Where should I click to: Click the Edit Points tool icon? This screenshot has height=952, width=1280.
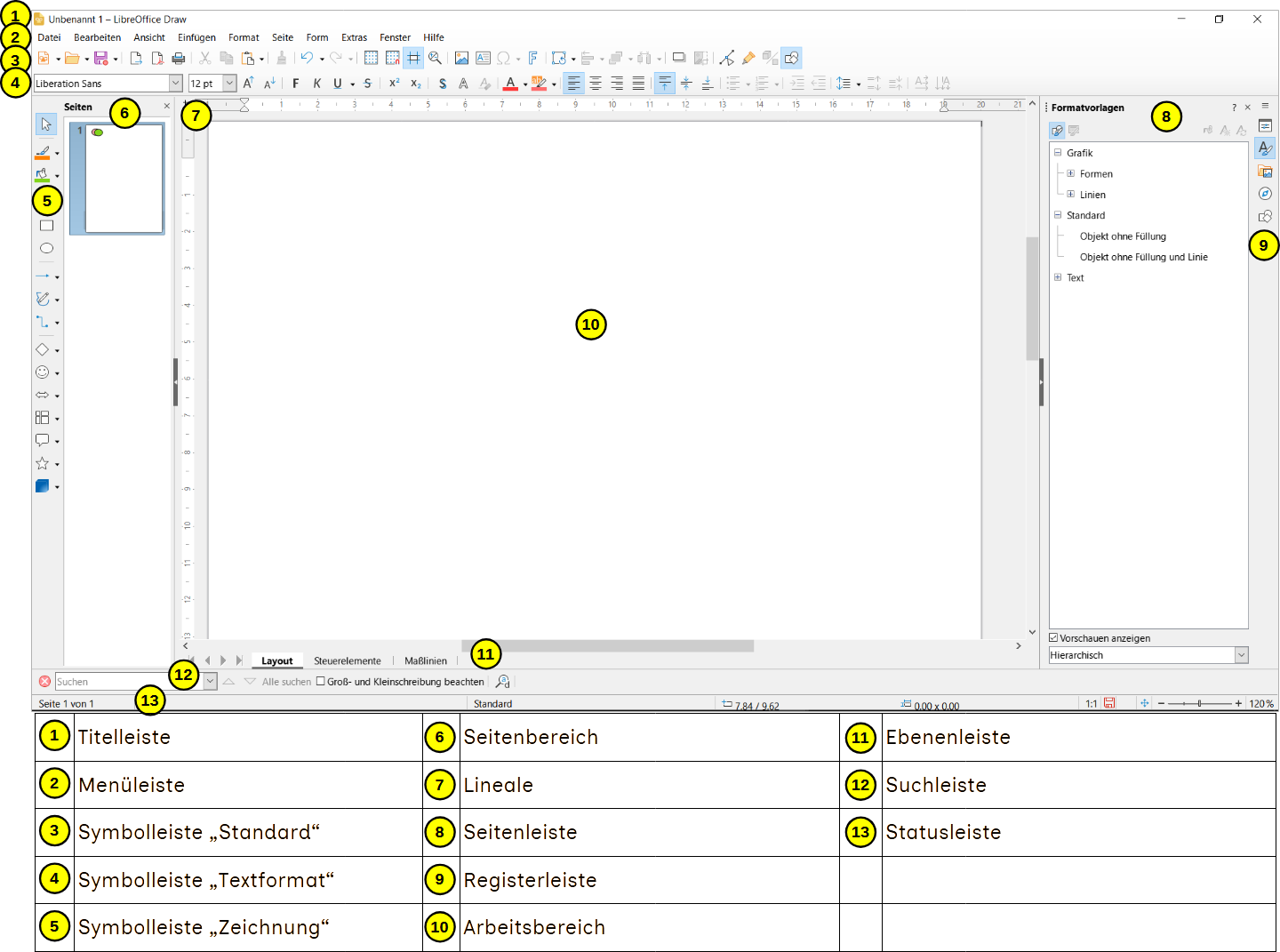click(727, 59)
